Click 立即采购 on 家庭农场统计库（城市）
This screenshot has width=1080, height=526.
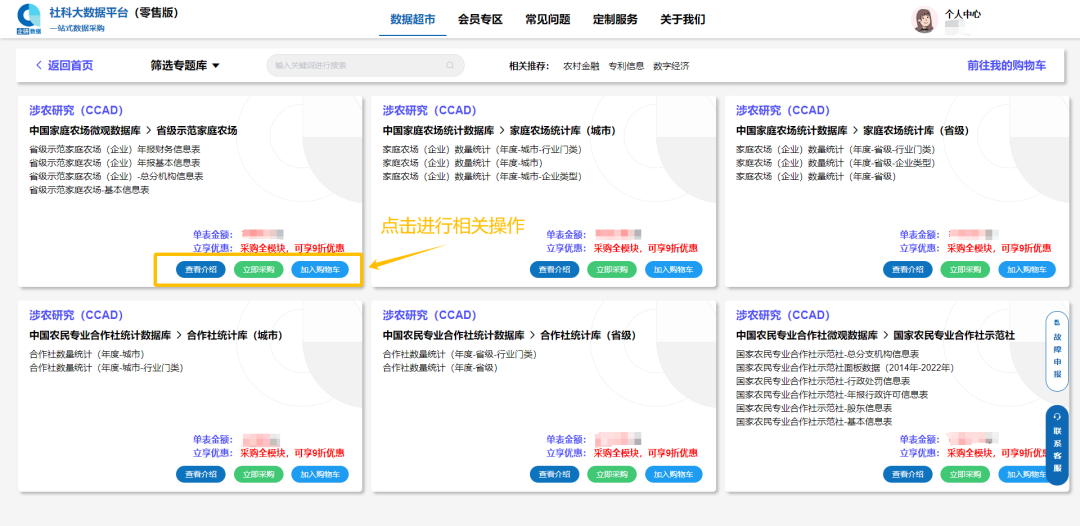coord(612,270)
